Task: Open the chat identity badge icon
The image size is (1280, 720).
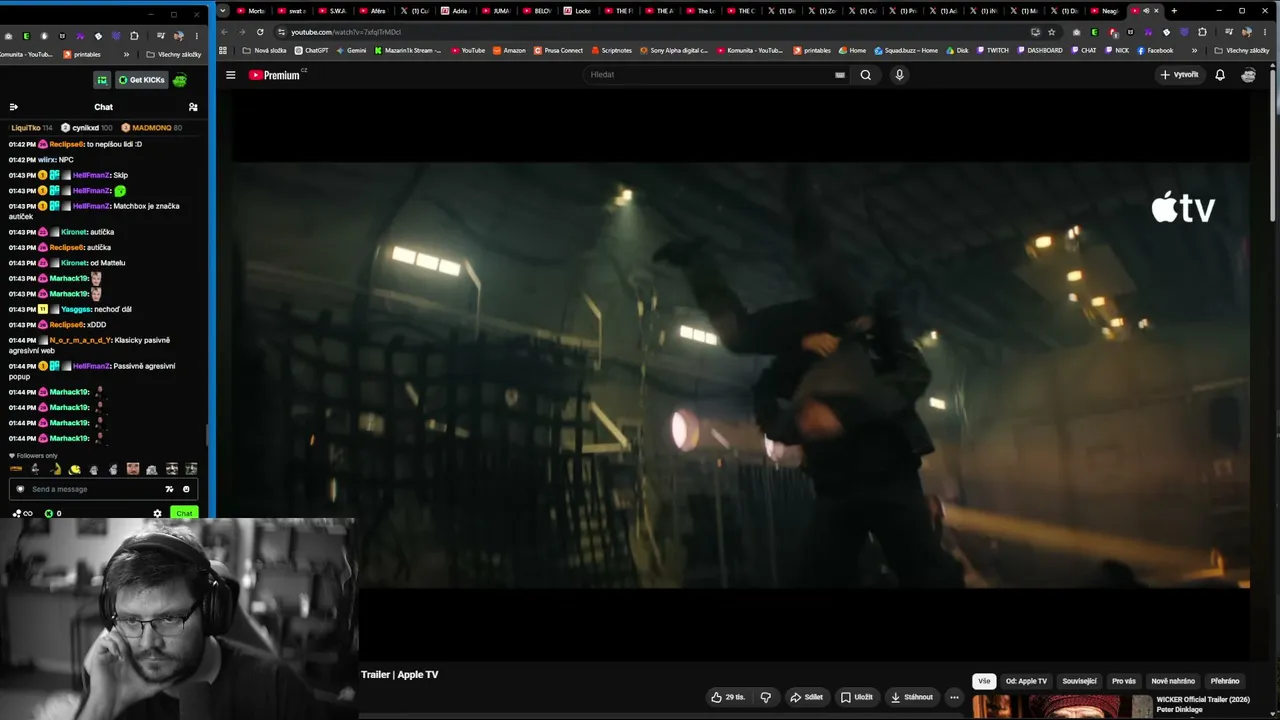Action: [x=19, y=489]
